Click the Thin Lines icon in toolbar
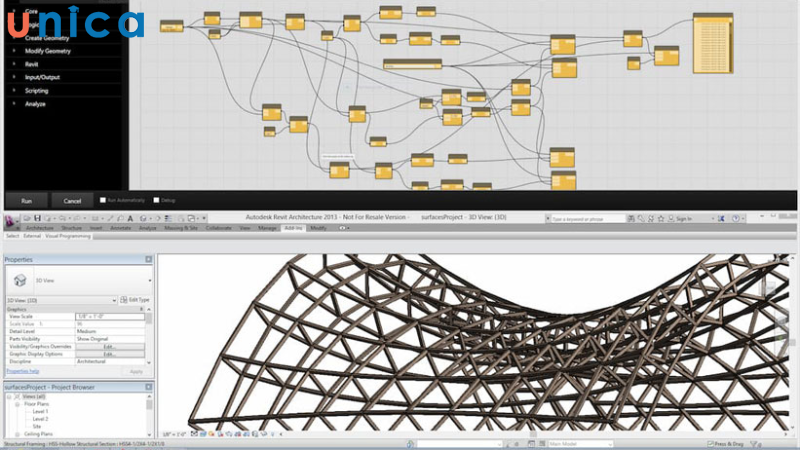 (x=168, y=218)
